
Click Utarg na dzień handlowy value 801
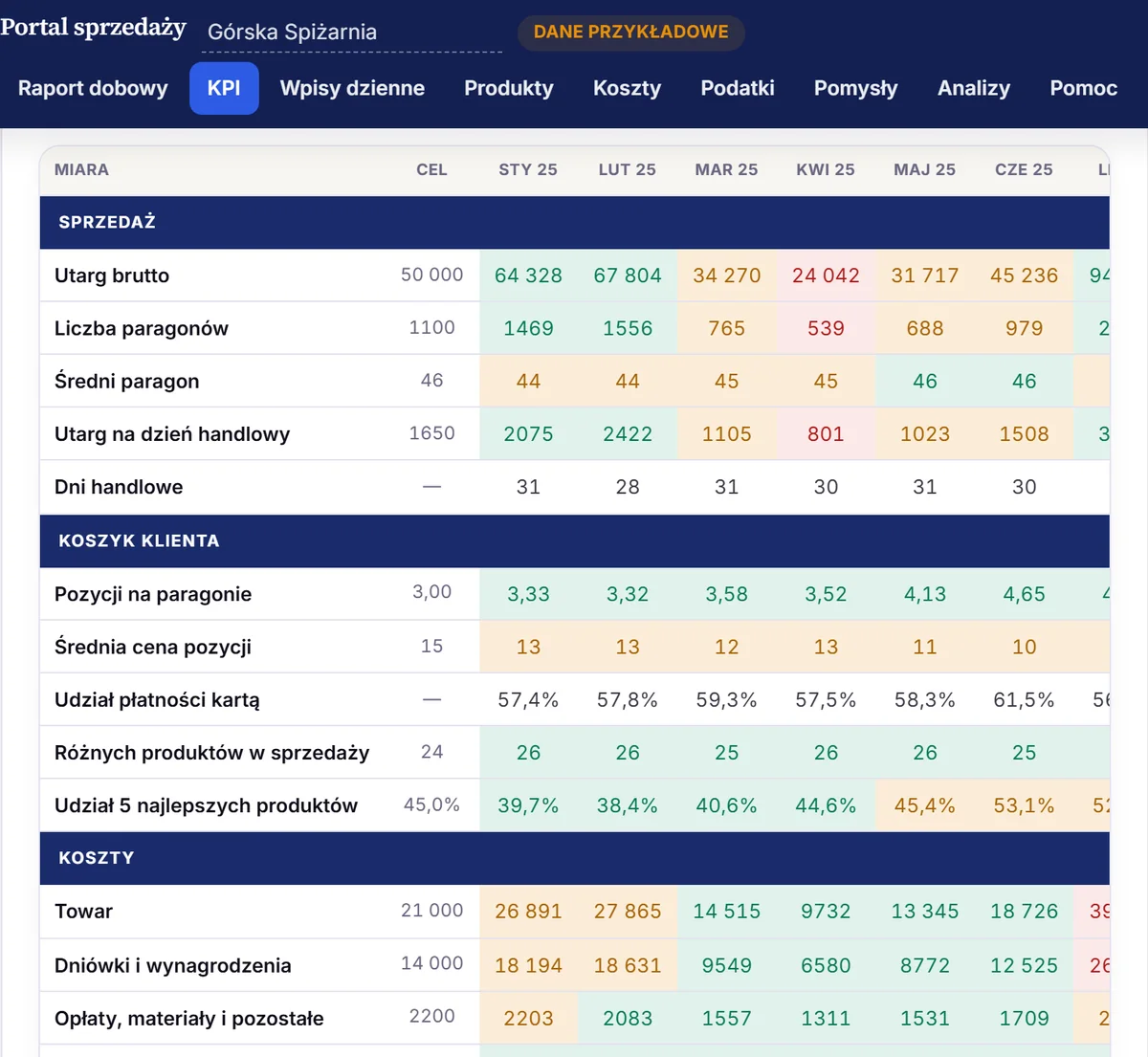[x=826, y=434]
